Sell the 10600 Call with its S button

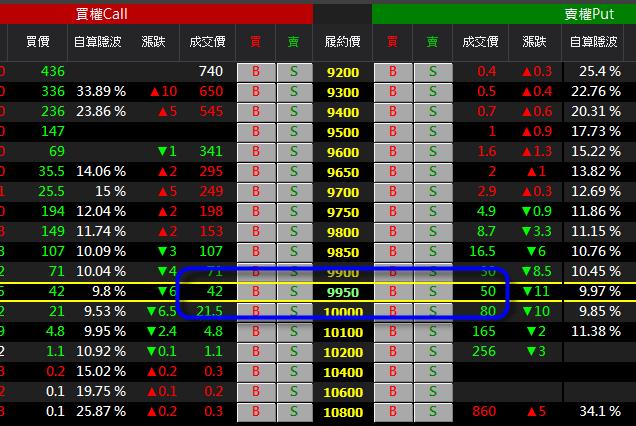point(294,392)
